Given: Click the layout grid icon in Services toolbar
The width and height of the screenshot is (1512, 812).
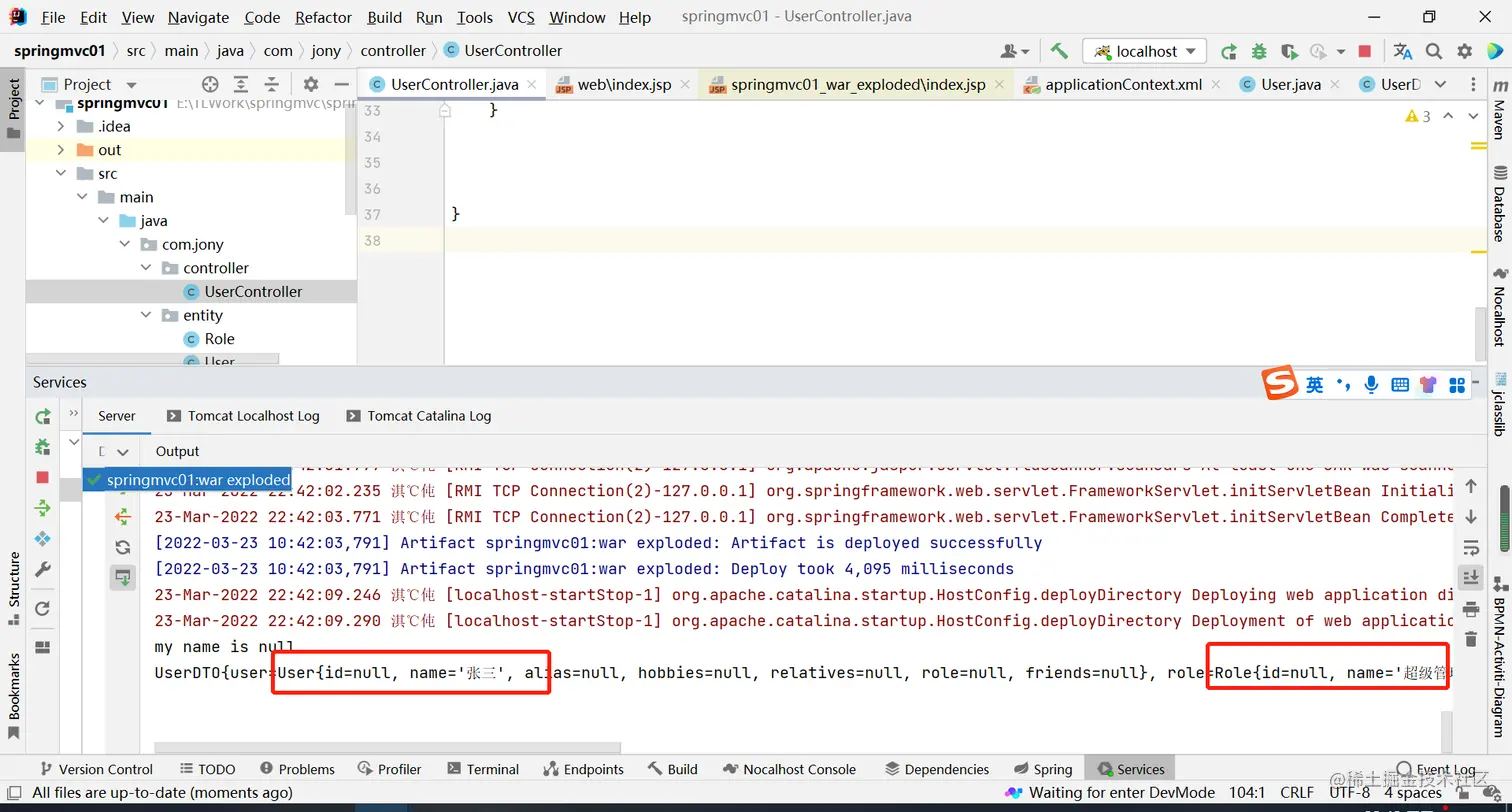Looking at the screenshot, I should (42, 647).
